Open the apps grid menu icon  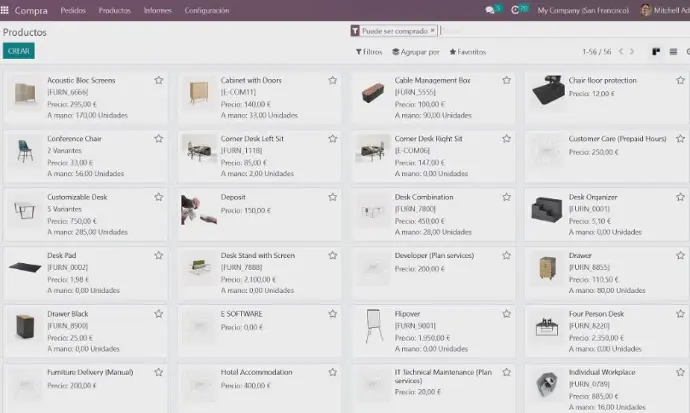[5, 10]
